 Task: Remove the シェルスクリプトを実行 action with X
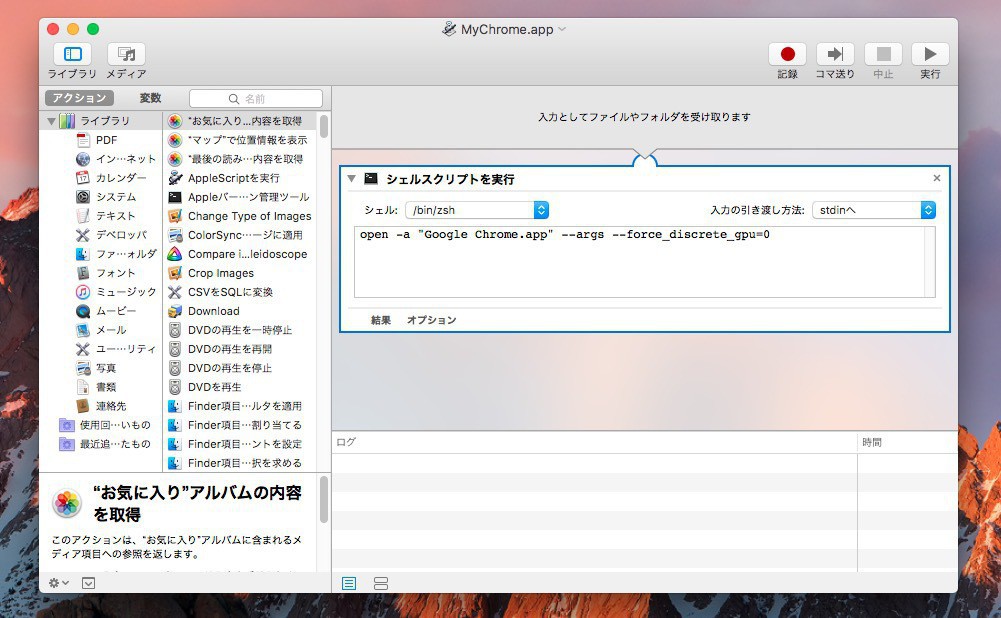[937, 178]
